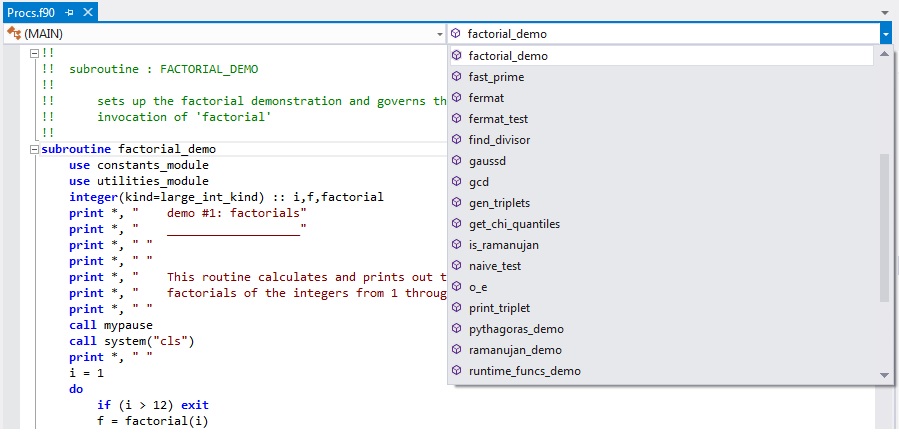Viewport: 899px width, 433px height.
Task: Close the Procs.f90 tab
Action: pos(87,12)
